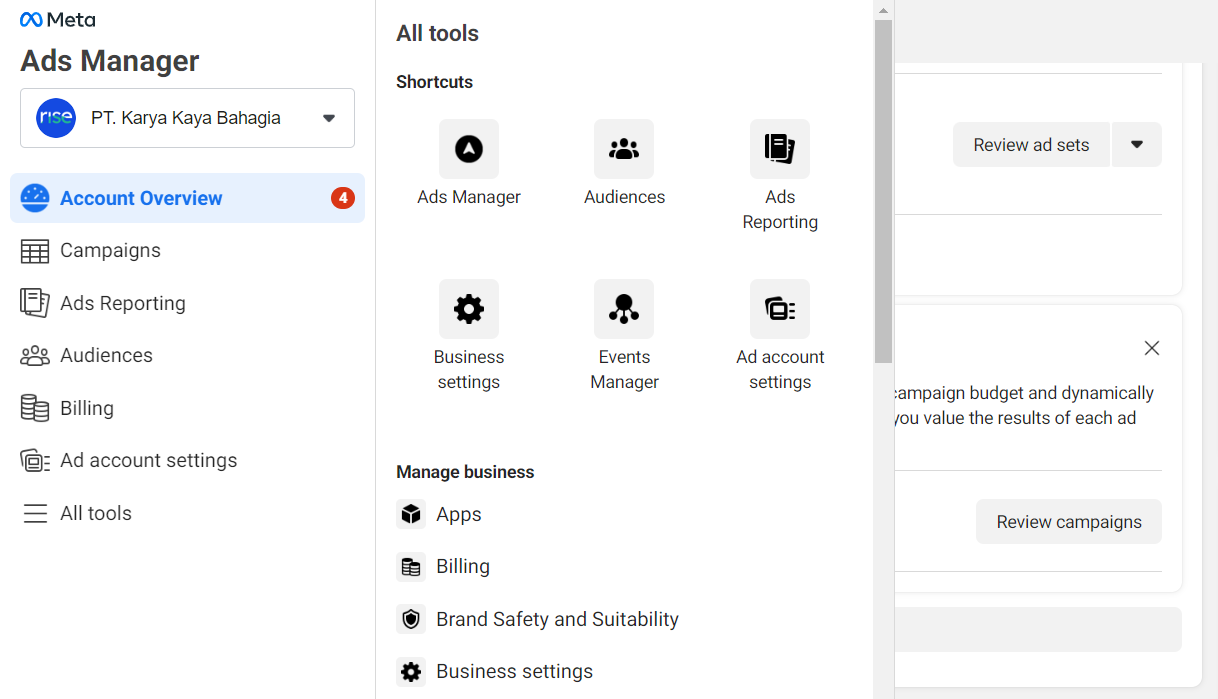Click the Audiences people icon in sidebar
1218x699 pixels.
coord(35,356)
